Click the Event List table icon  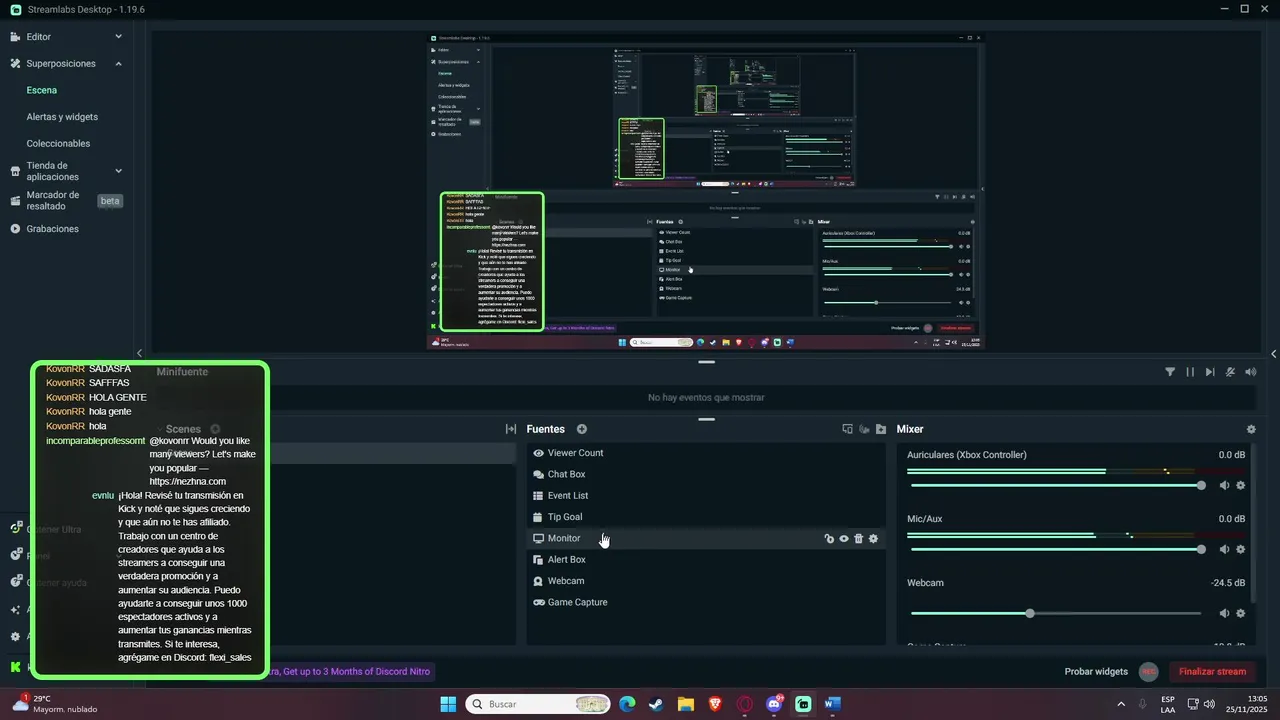pos(539,496)
